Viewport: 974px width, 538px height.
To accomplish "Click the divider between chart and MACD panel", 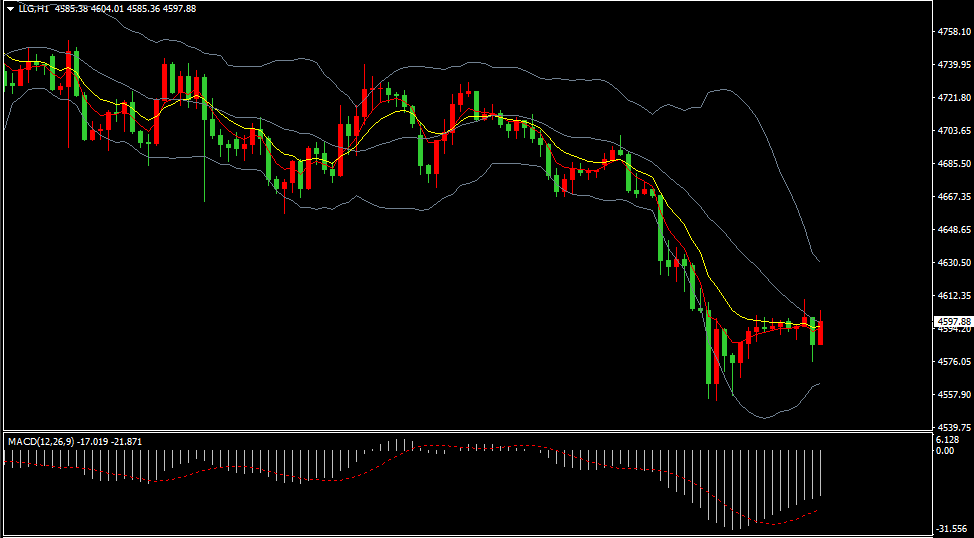I will click(x=468, y=432).
